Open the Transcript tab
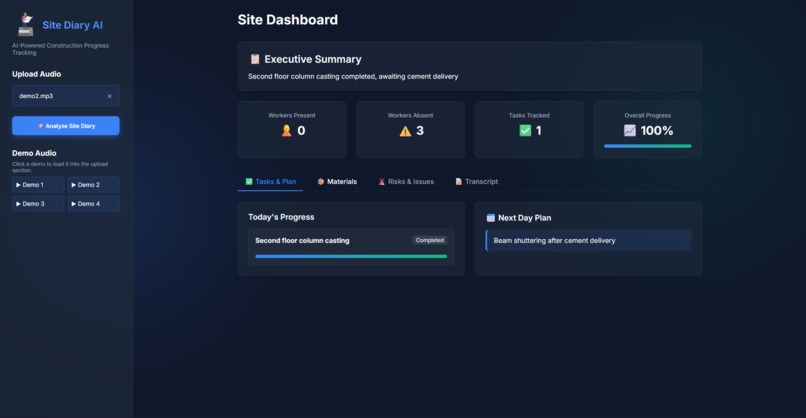The height and width of the screenshot is (418, 806). 477,181
